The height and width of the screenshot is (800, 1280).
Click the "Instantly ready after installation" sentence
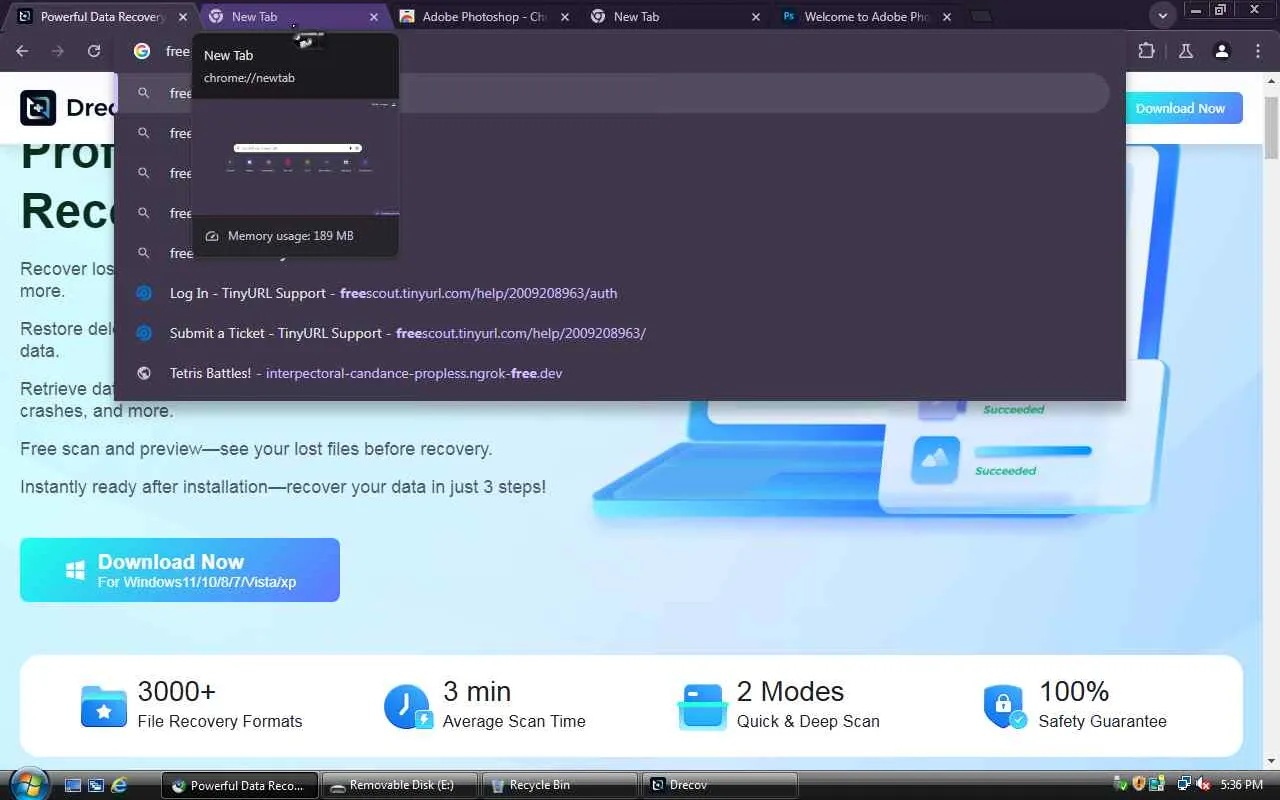(x=283, y=487)
